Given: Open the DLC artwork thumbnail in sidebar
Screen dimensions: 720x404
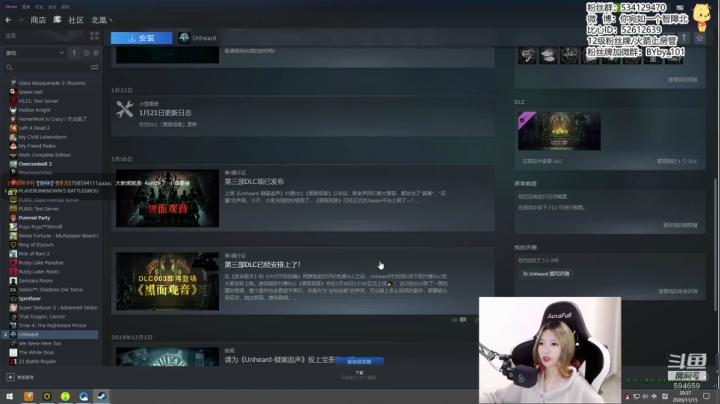Looking at the screenshot, I should [x=559, y=131].
